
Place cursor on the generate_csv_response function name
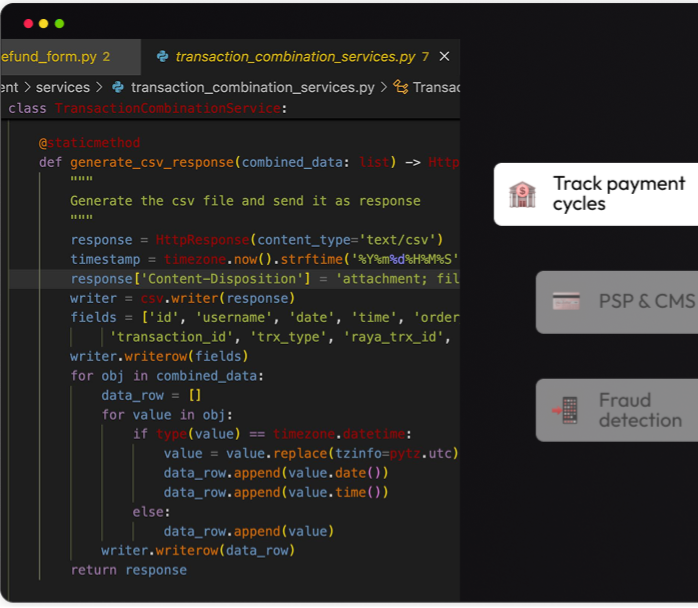point(151,162)
